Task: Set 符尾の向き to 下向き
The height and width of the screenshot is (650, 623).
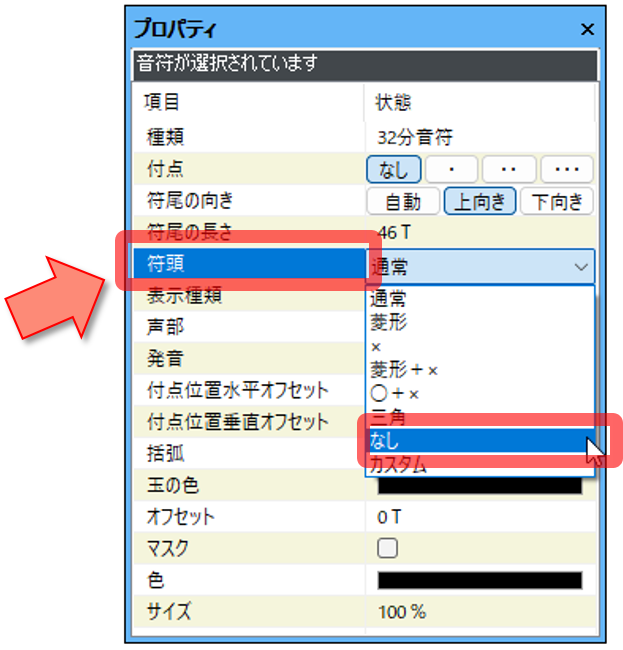Action: tap(557, 201)
